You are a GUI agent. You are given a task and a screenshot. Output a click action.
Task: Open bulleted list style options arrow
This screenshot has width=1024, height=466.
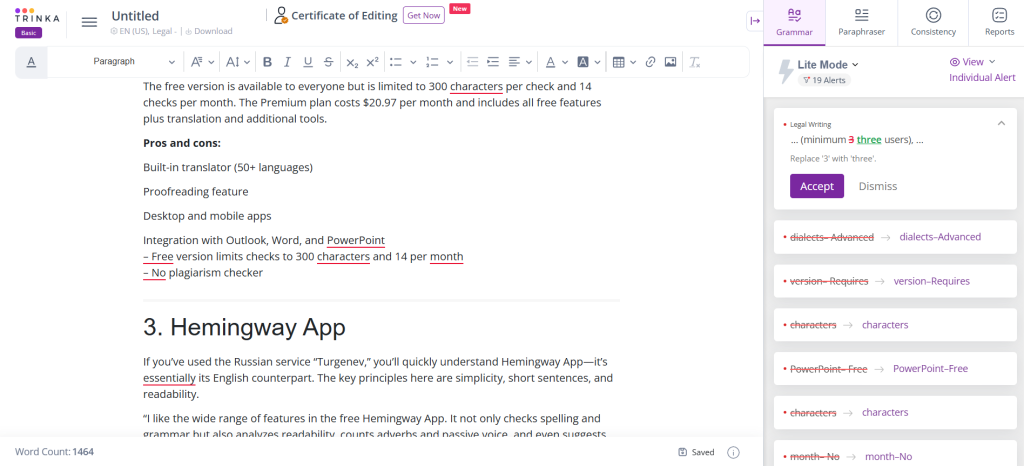[x=413, y=62]
